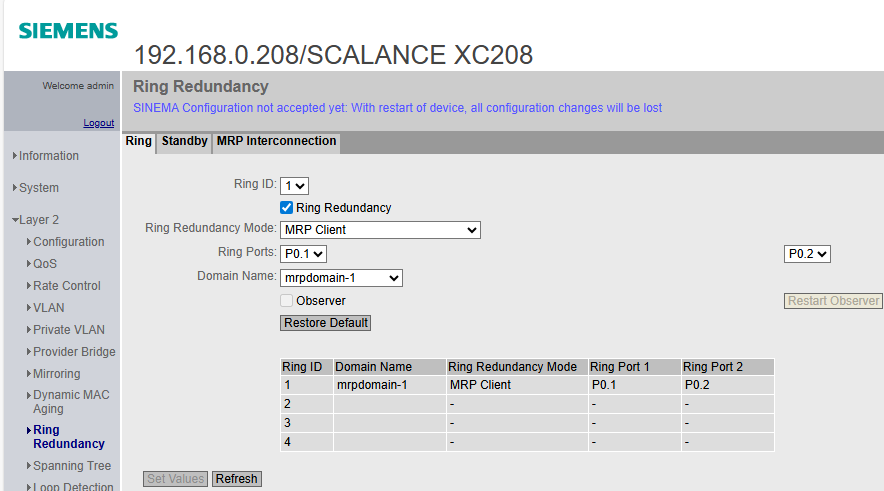884x491 pixels.
Task: Click the Restore Default button
Action: 326,323
